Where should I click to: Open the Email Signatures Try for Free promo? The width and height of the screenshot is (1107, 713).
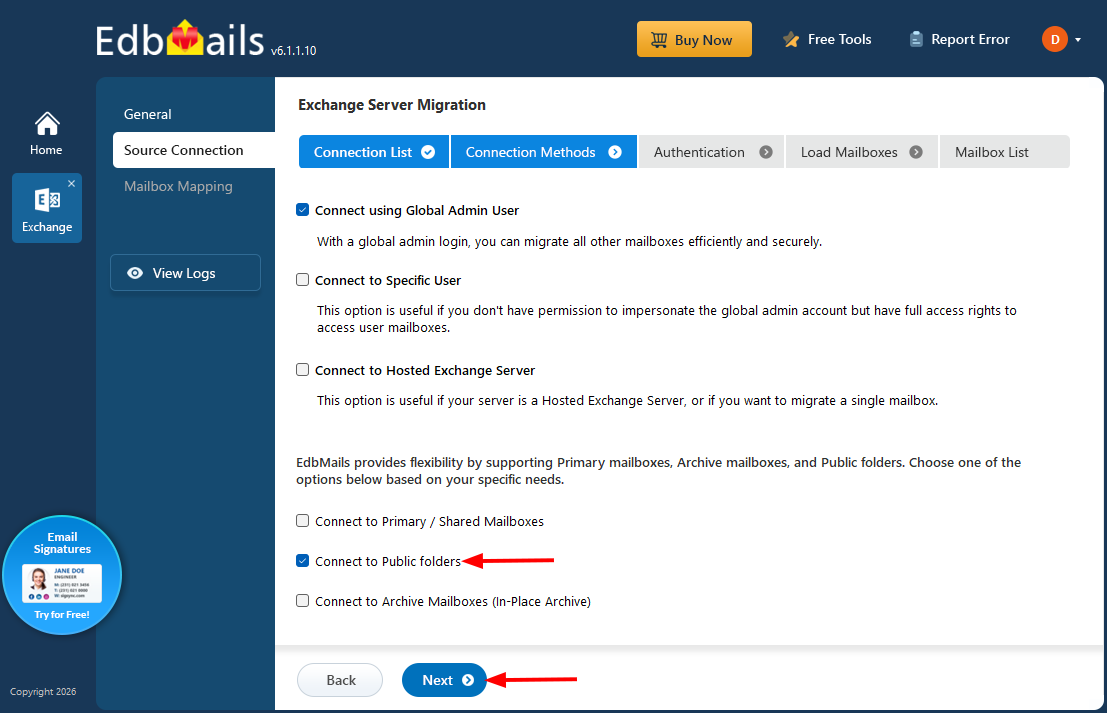[x=62, y=575]
